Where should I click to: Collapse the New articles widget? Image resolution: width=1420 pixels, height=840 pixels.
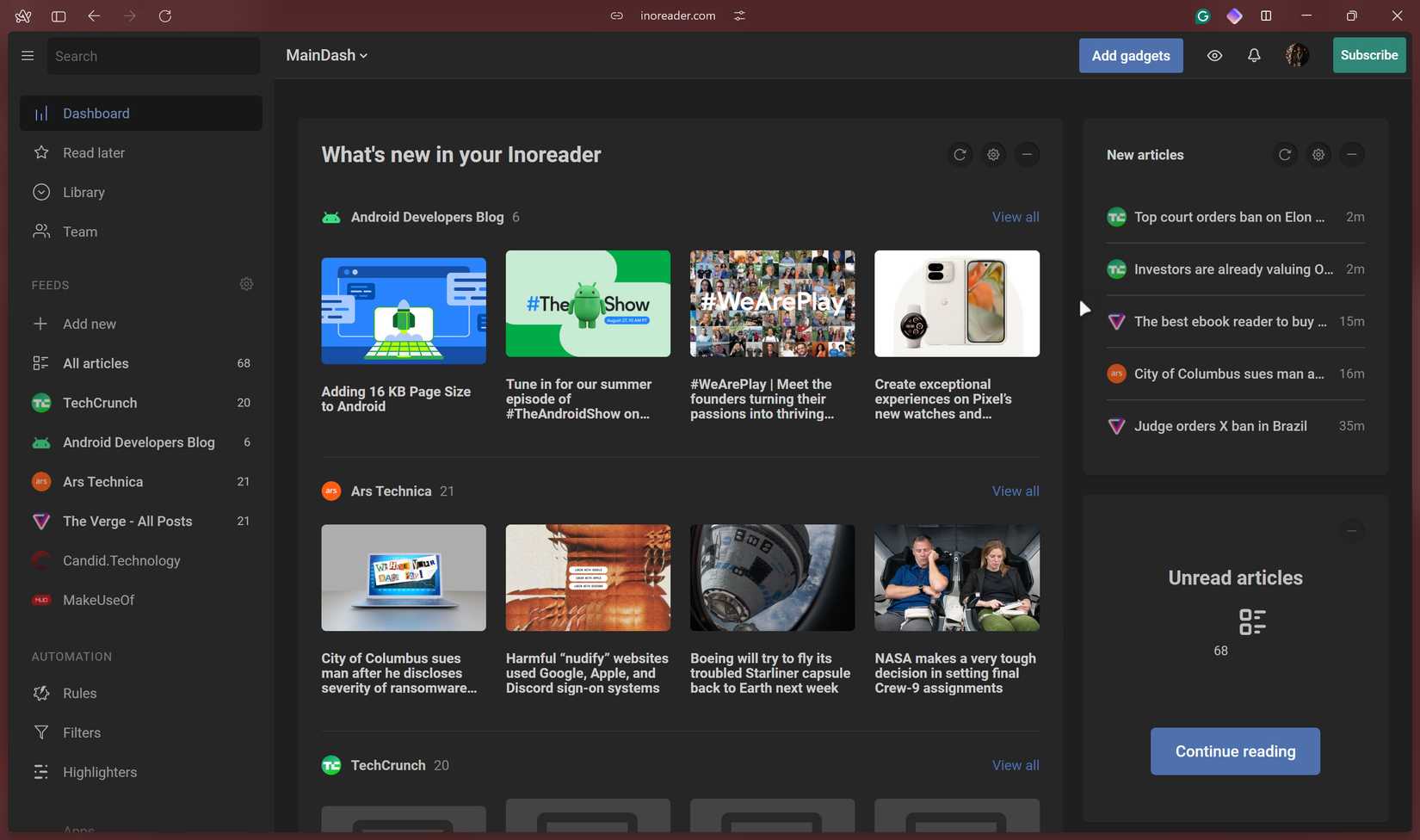(1352, 154)
